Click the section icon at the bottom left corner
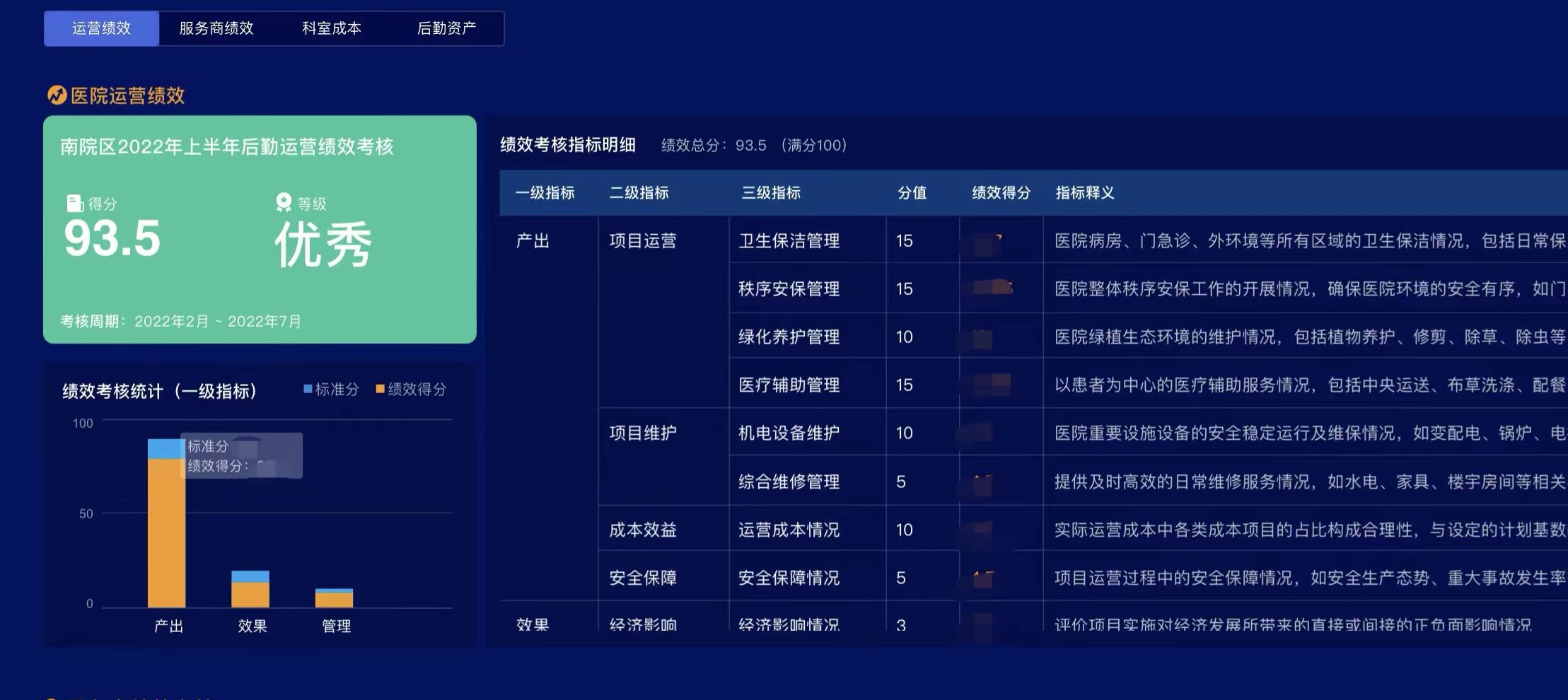 (56, 696)
